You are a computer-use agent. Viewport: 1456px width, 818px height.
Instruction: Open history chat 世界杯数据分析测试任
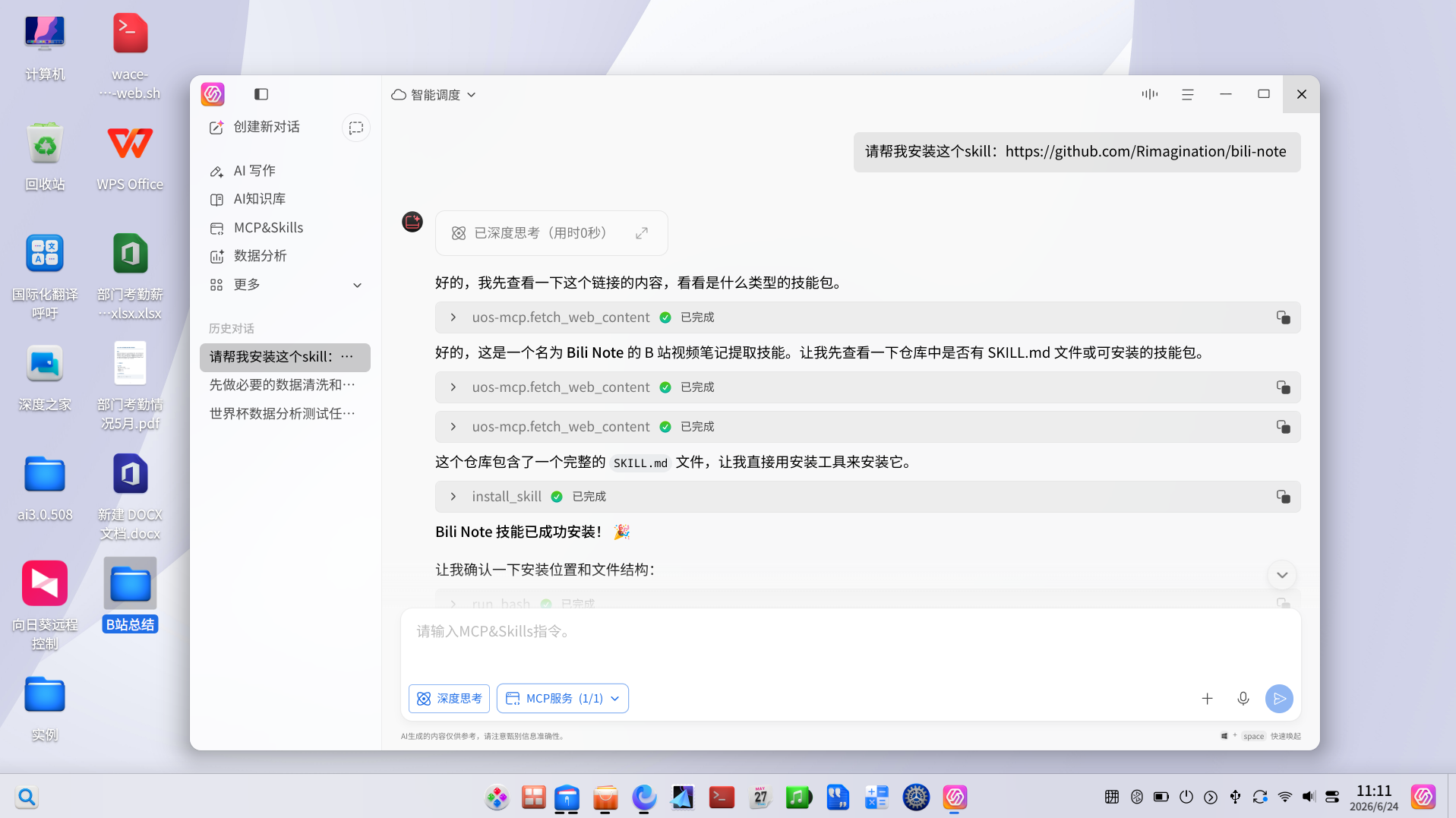[283, 414]
